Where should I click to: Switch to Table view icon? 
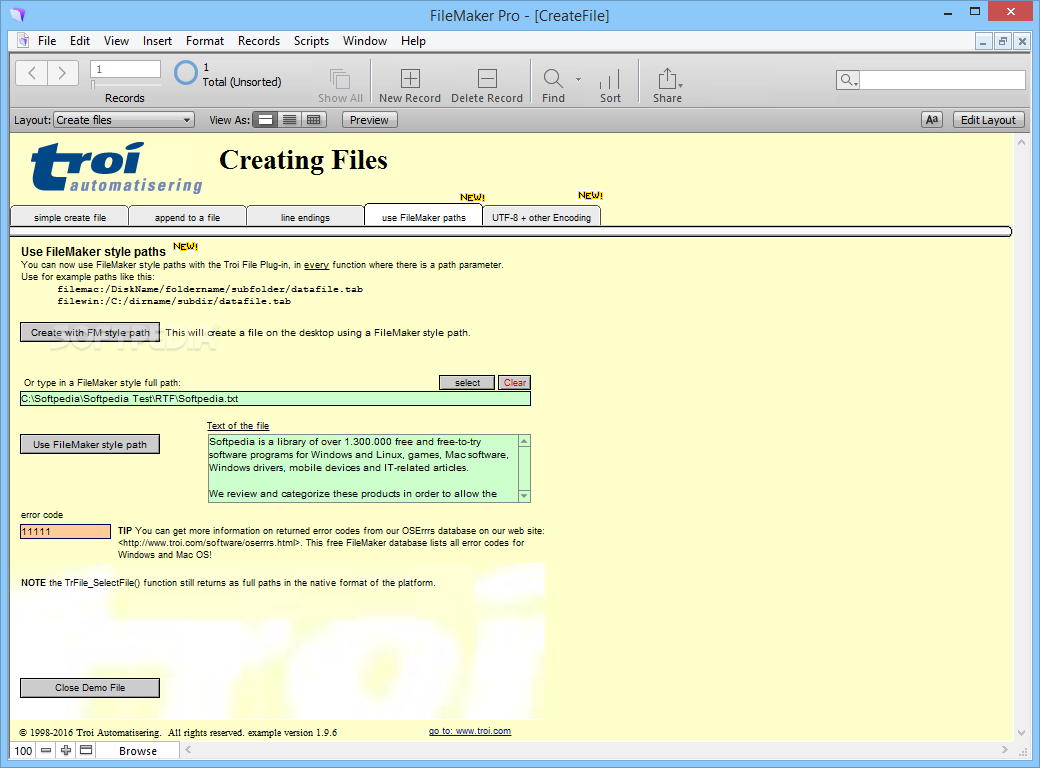point(314,120)
